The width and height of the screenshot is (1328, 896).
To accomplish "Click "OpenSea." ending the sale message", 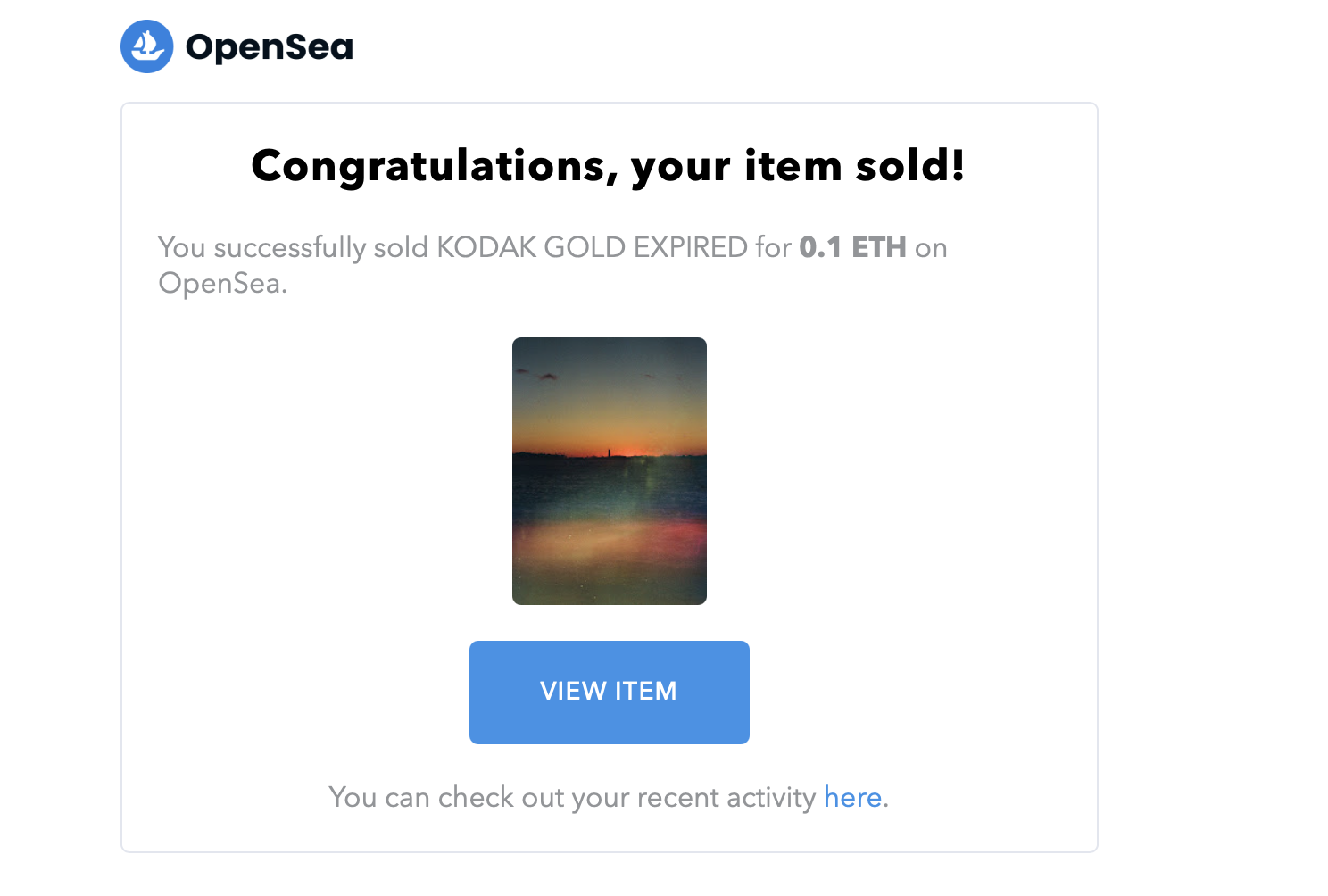I will pos(222,283).
